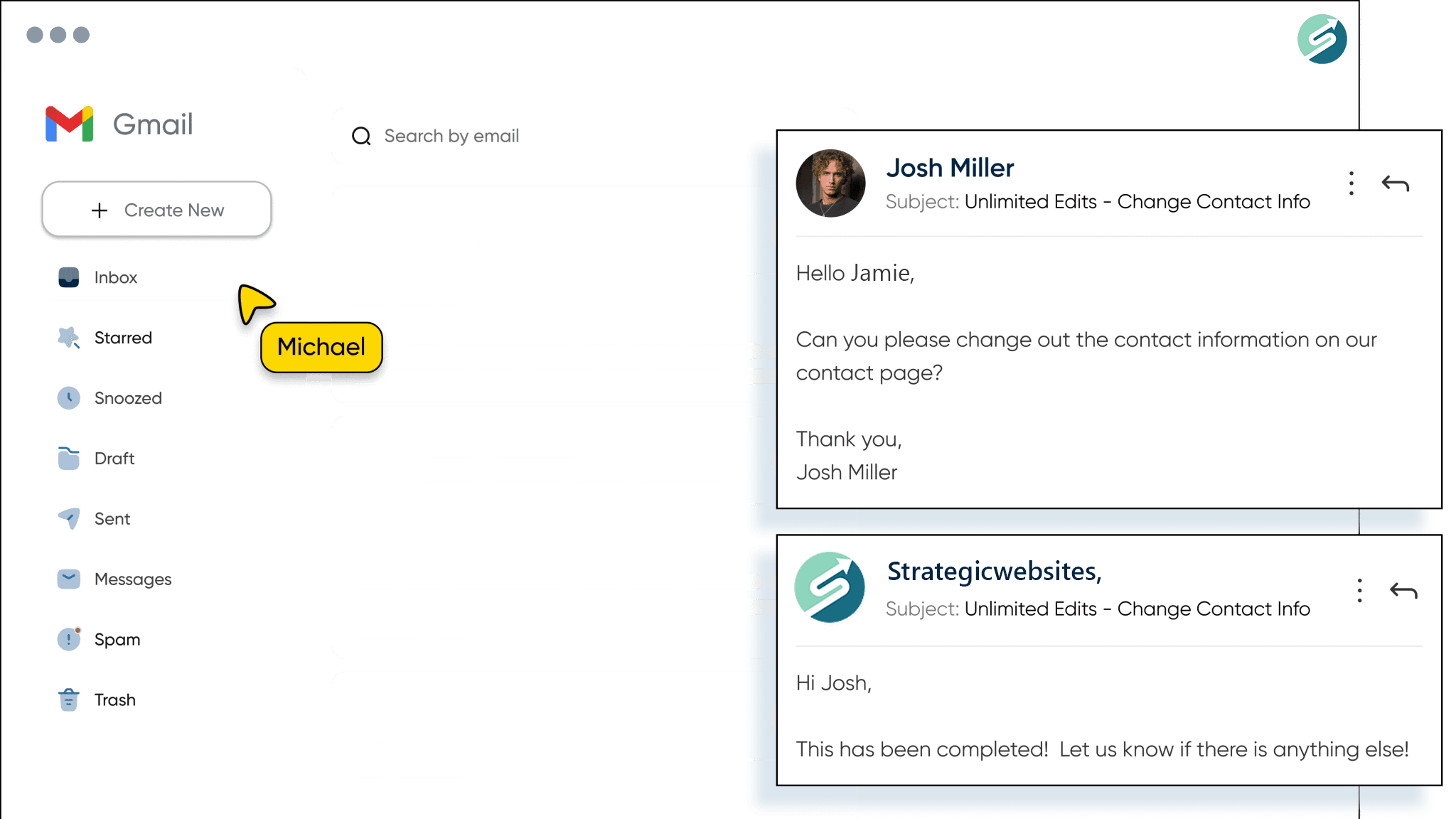Click the Snoozed clock icon
1456x819 pixels.
coord(68,398)
